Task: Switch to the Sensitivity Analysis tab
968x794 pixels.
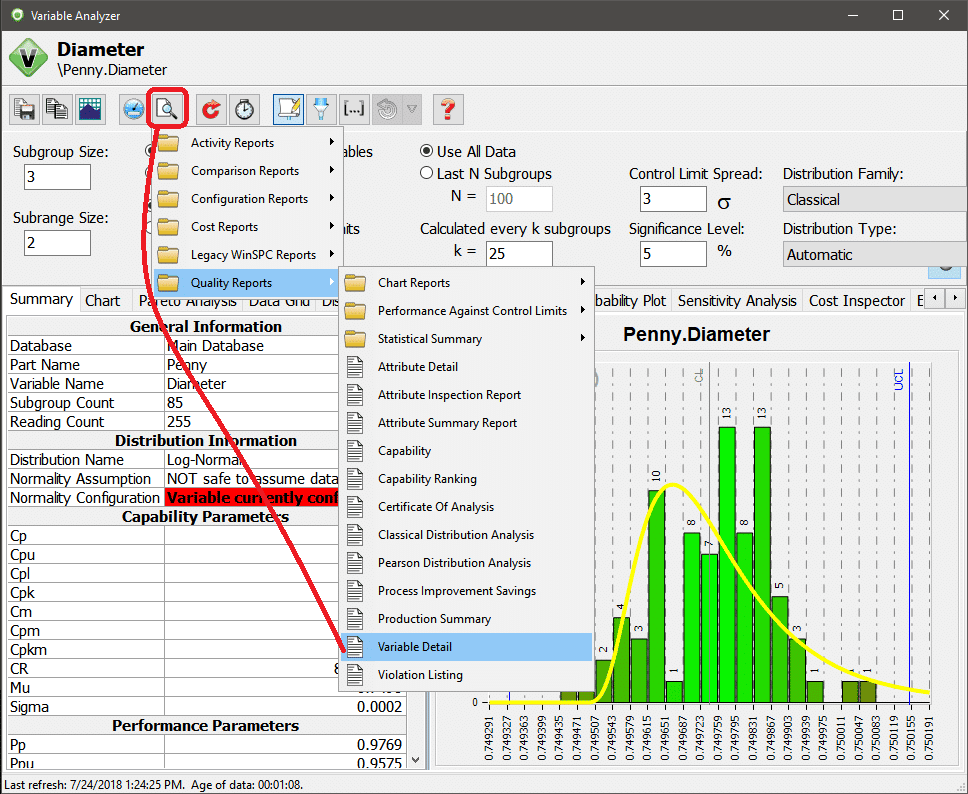Action: pyautogui.click(x=737, y=300)
